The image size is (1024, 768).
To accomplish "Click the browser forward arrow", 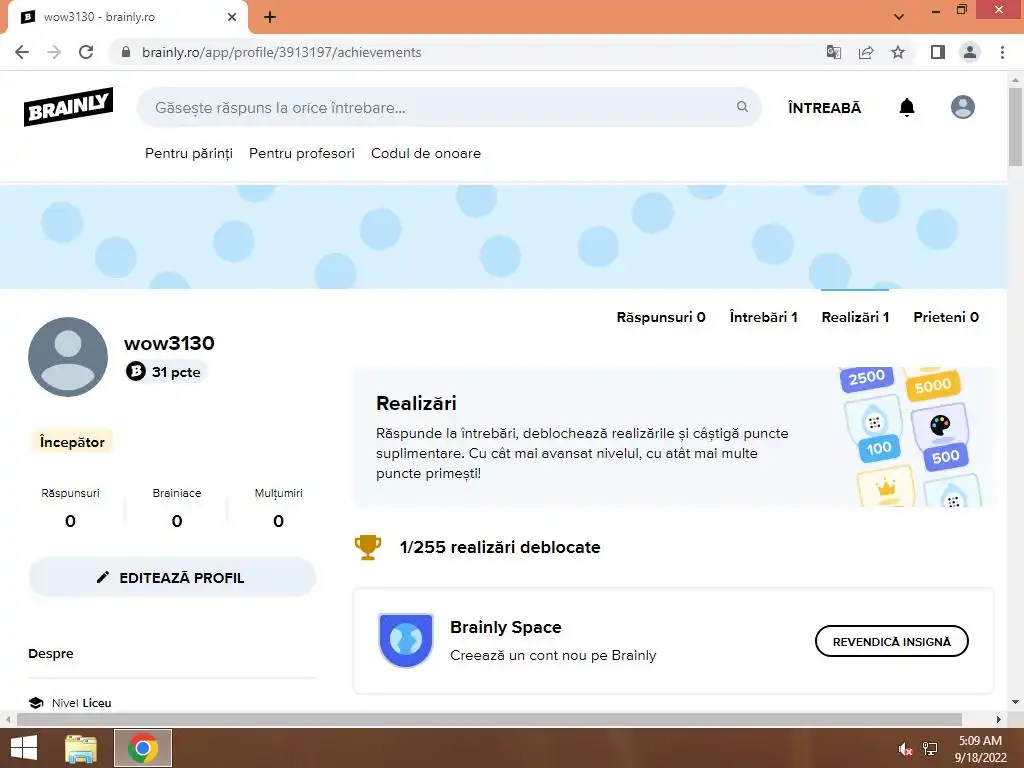I will pyautogui.click(x=54, y=52).
